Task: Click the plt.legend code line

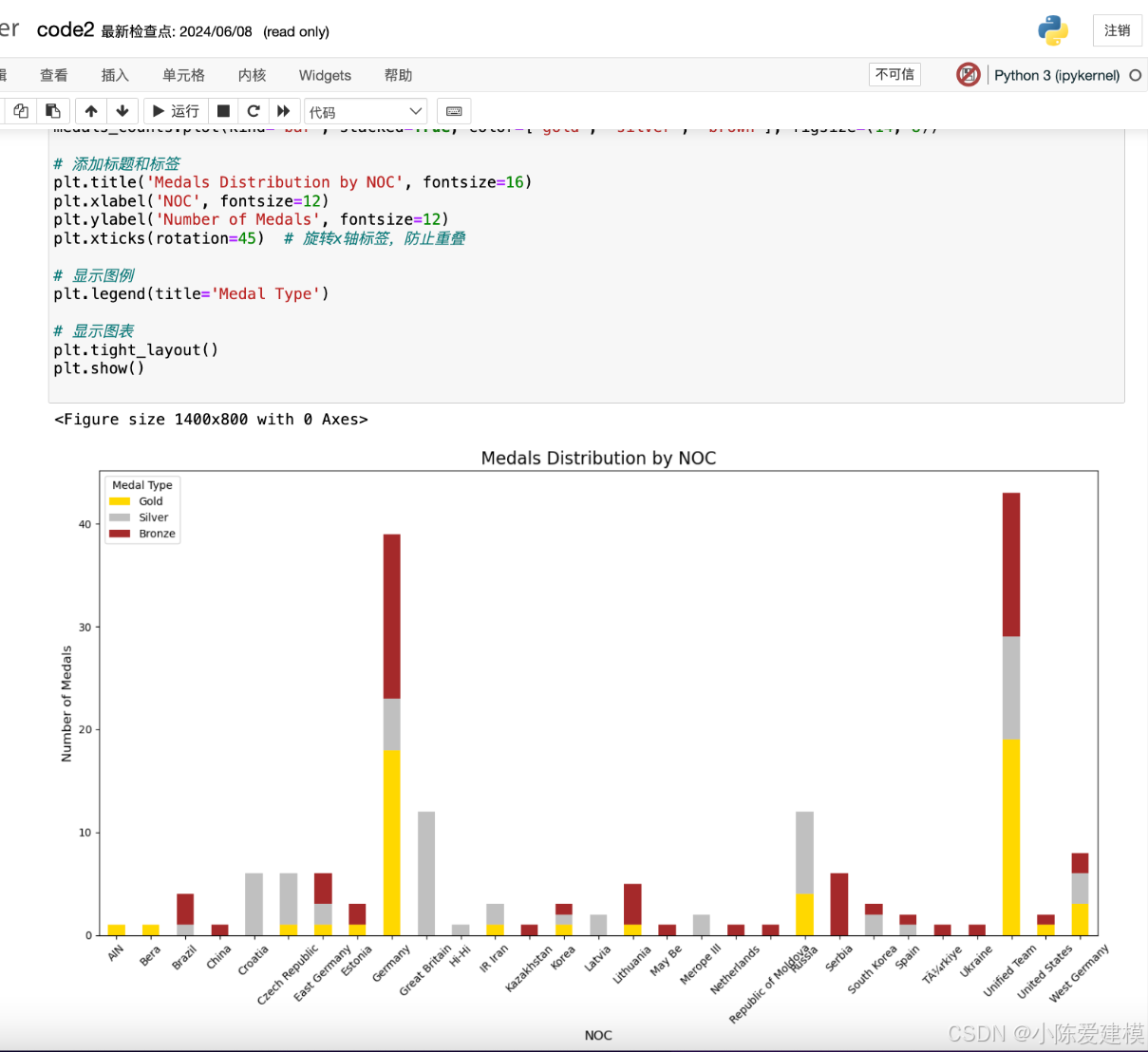Action: tap(191, 293)
